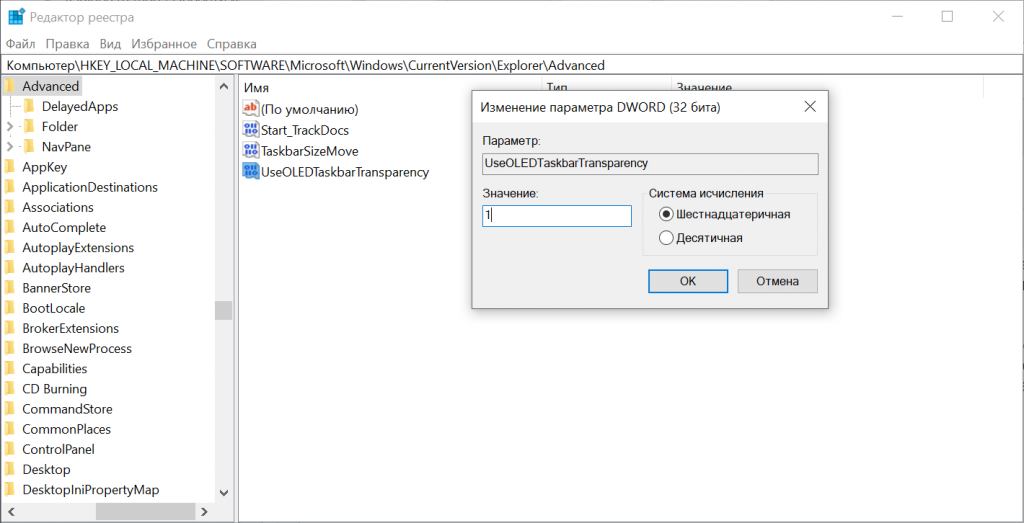Expand the NavPane tree node
Screen dimensions: 1024x523
pos(10,147)
